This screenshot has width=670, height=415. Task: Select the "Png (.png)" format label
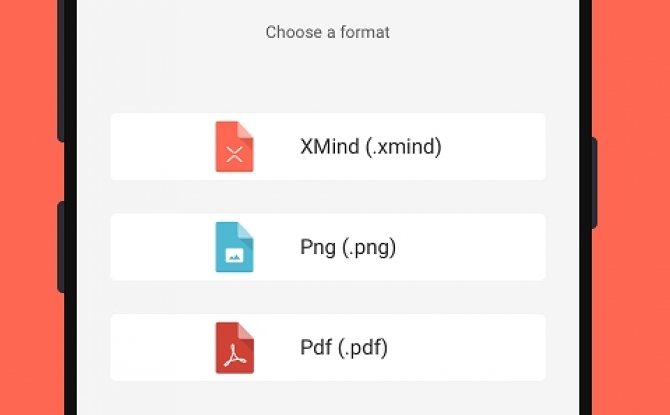click(348, 247)
